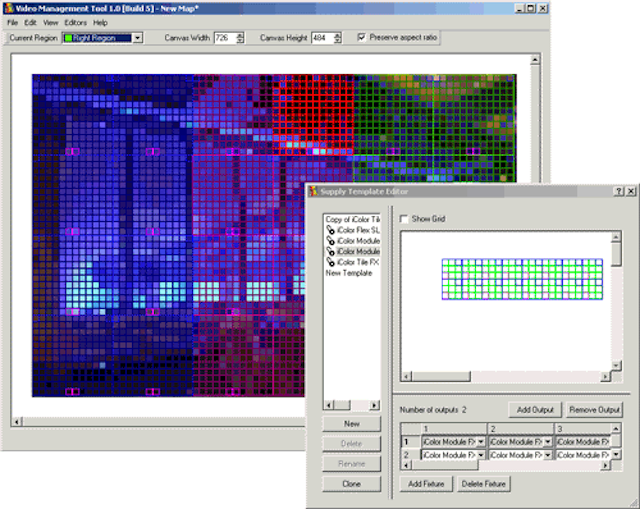Increase Canvas Height with the up arrow
Image resolution: width=640 pixels, height=509 pixels.
(x=337, y=35)
